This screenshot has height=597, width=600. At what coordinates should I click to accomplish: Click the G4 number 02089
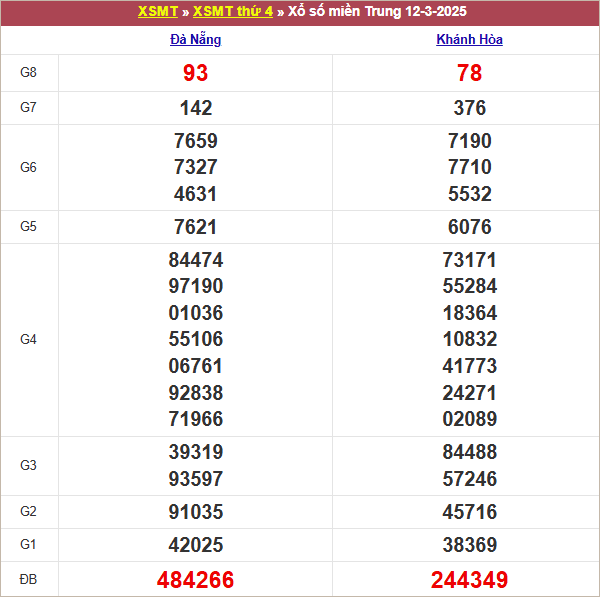470,419
